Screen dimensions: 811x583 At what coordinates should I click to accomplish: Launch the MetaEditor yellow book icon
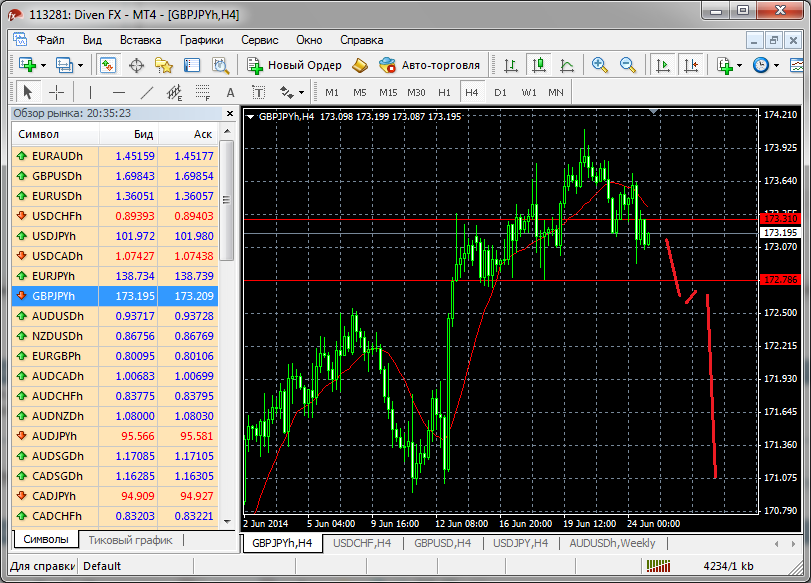point(359,65)
